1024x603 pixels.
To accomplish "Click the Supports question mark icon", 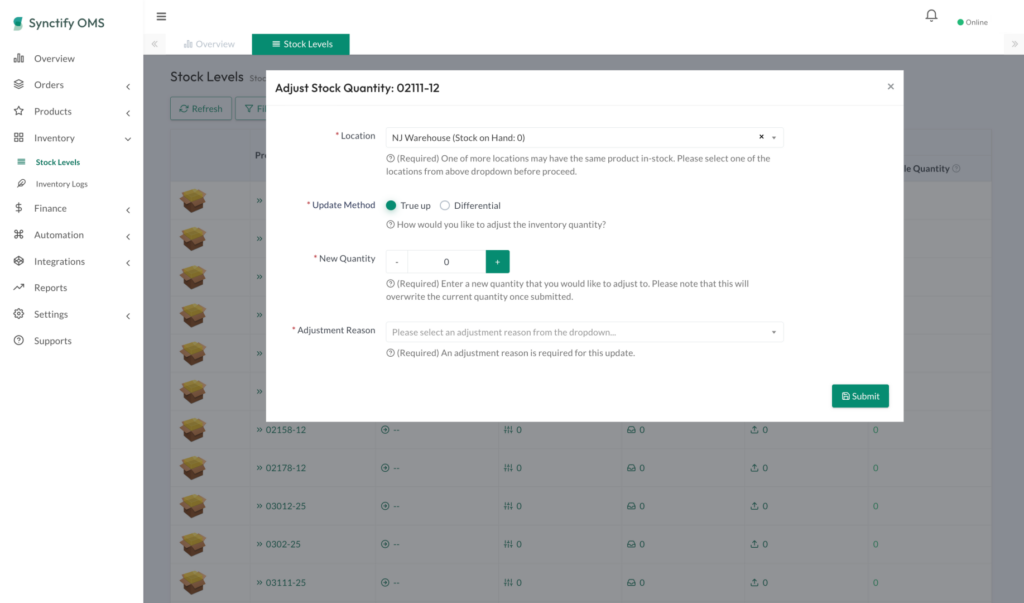I will coord(19,340).
